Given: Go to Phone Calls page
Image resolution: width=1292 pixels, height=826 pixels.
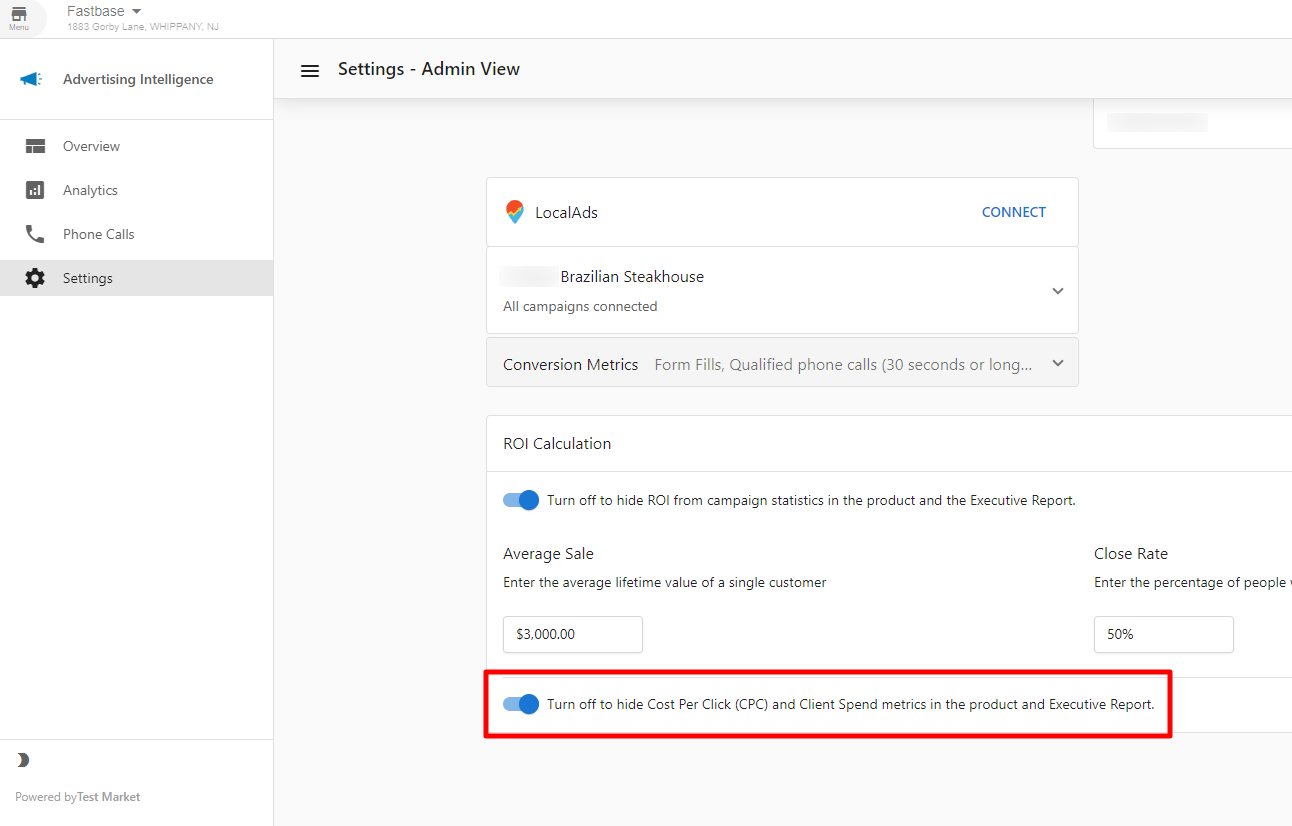Looking at the screenshot, I should pyautogui.click(x=98, y=234).
